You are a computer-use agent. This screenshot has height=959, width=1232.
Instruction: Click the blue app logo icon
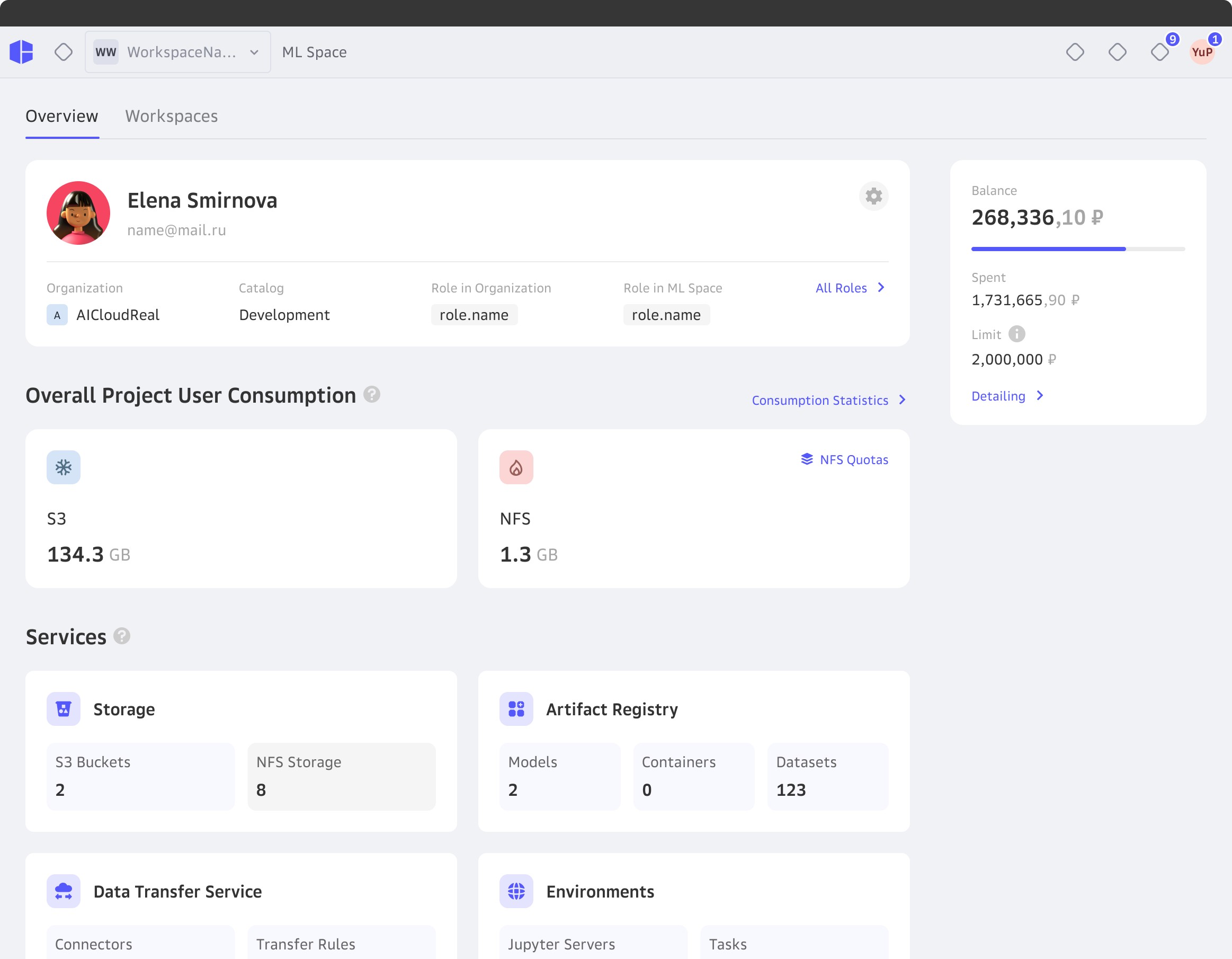tap(21, 52)
